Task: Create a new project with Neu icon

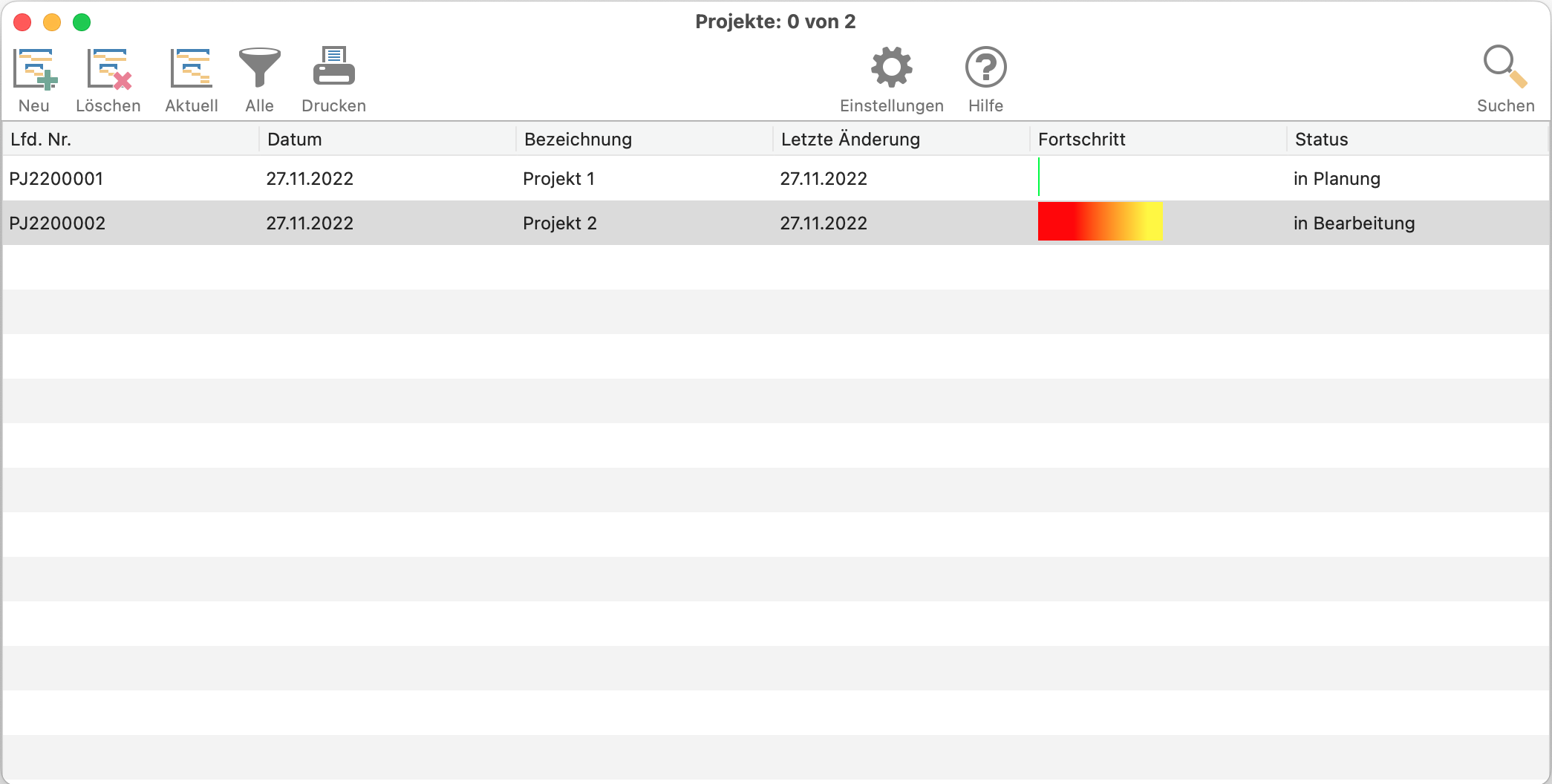Action: (x=35, y=68)
